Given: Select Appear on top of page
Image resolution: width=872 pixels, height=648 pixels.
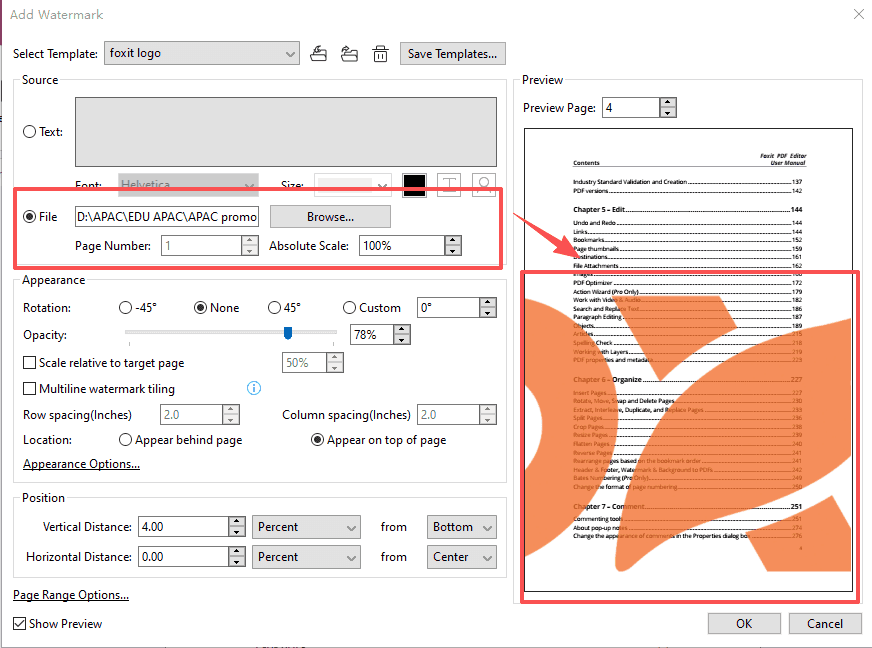Looking at the screenshot, I should pos(318,440).
